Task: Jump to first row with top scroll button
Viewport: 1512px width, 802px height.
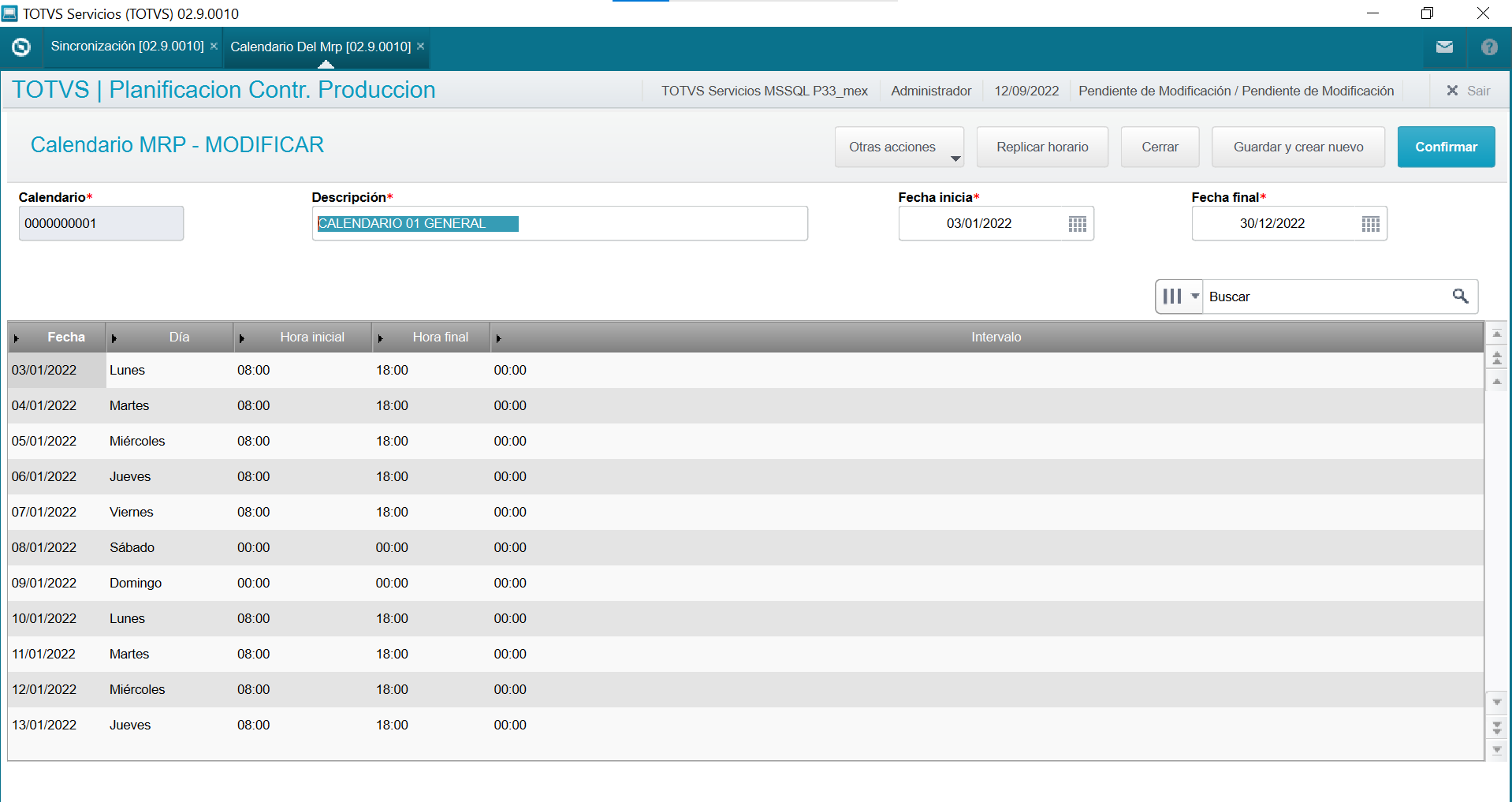Action: pyautogui.click(x=1496, y=334)
